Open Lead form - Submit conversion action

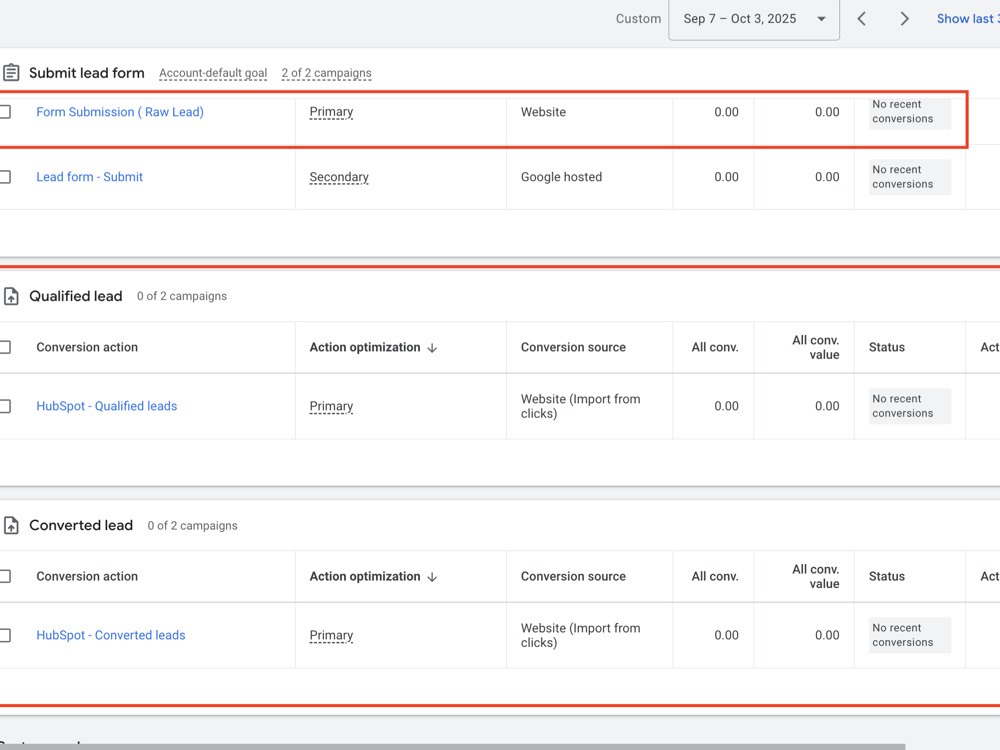(x=89, y=177)
